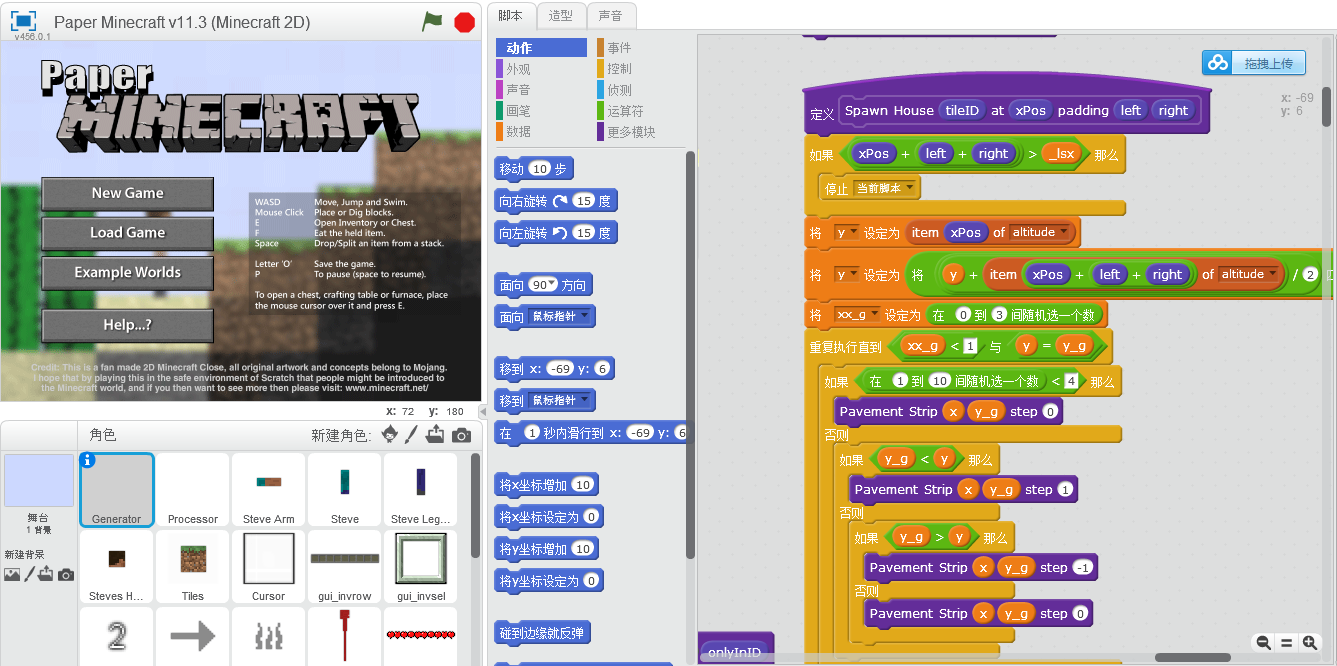Switch to the 造型 tab
Viewport: 1337px width, 666px height.
pos(561,15)
